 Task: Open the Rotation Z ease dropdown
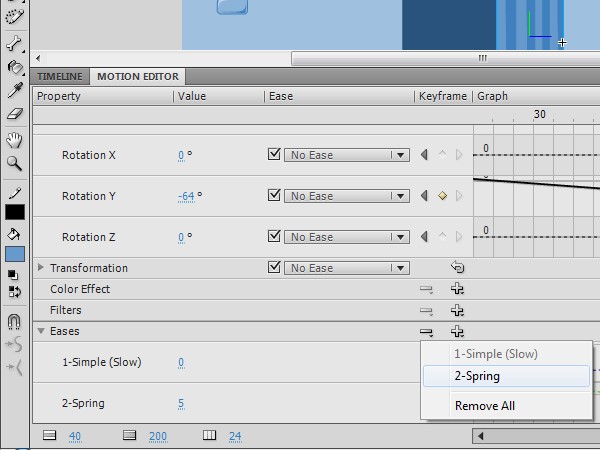click(x=400, y=237)
